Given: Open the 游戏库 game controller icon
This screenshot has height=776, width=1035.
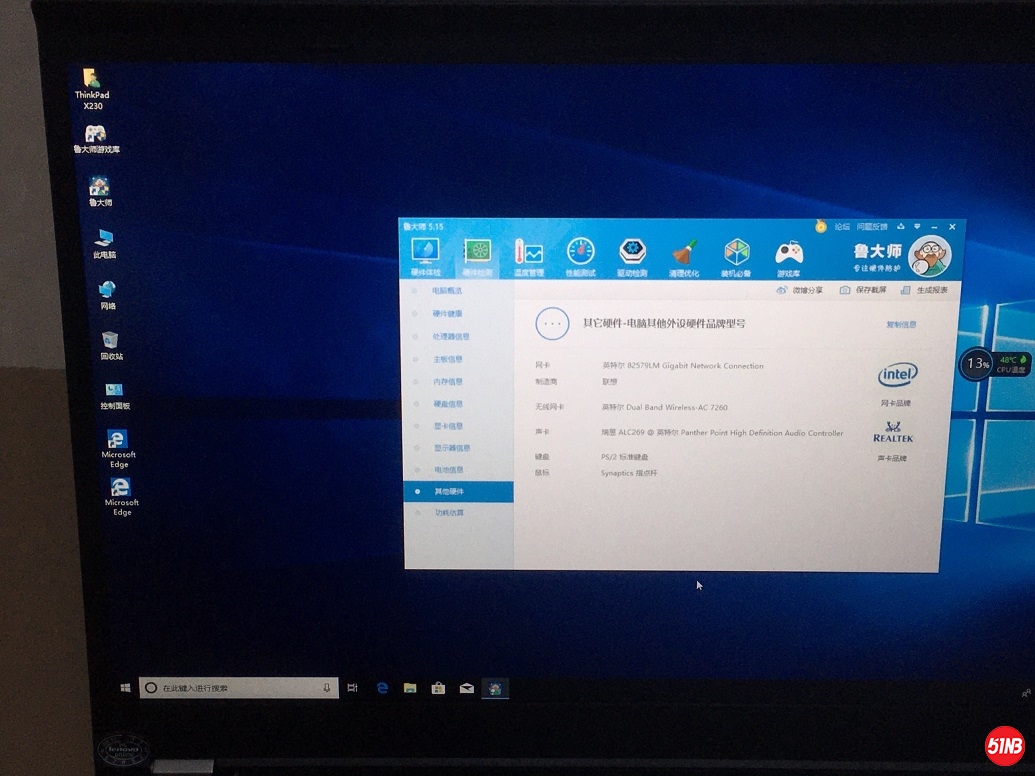Looking at the screenshot, I should tap(789, 257).
